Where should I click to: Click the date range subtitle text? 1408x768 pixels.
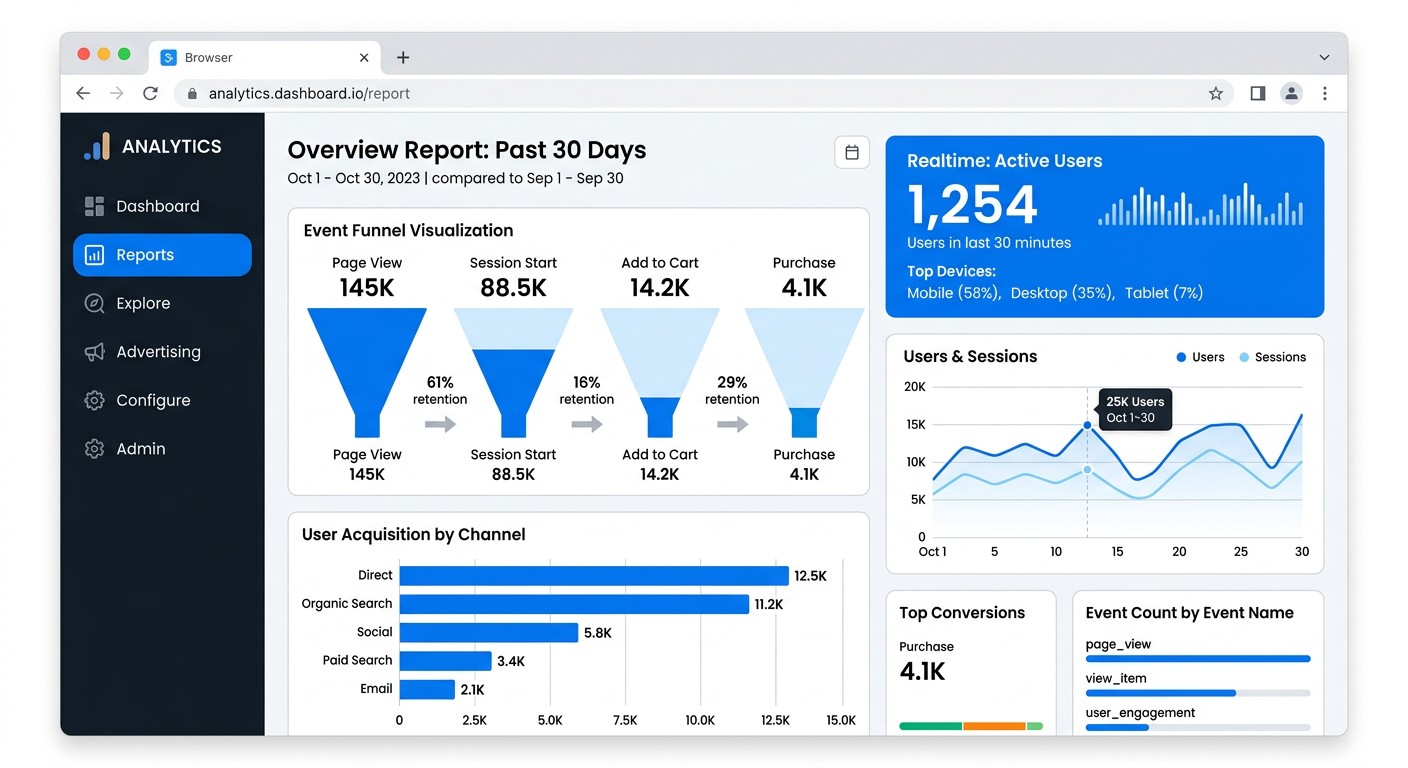455,178
